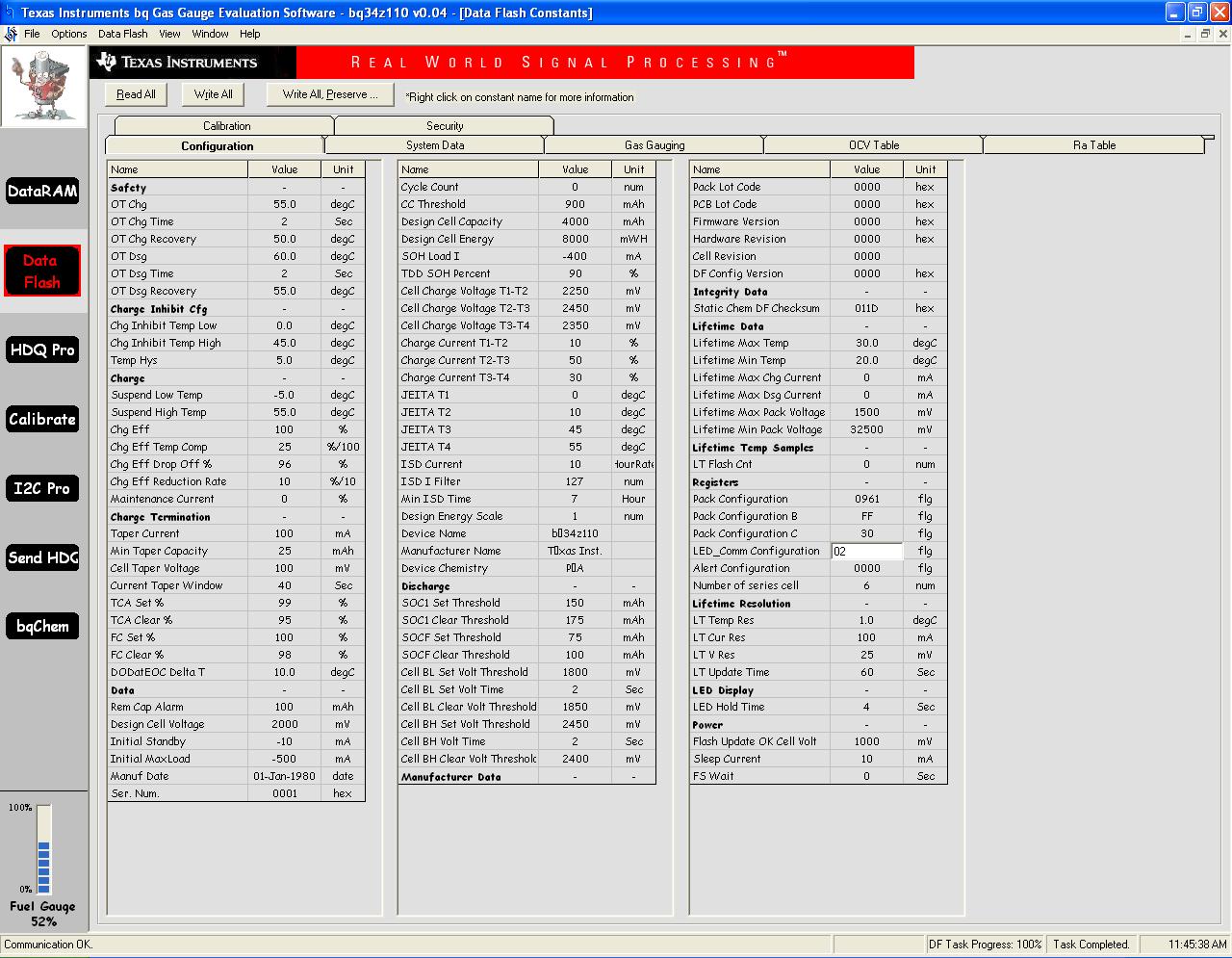
Task: Select the Design Energy Scale value 1
Action: [575, 516]
